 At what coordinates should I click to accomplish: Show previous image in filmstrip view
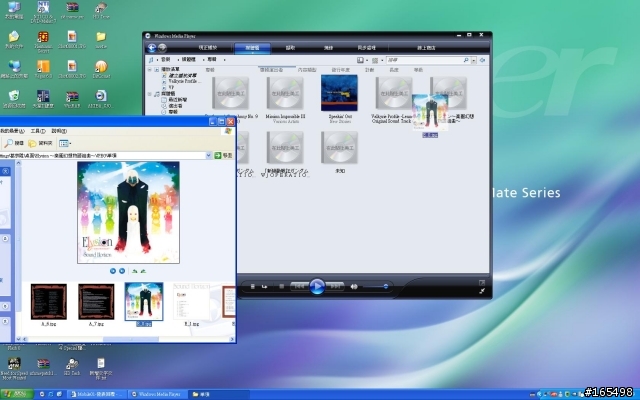click(x=113, y=271)
